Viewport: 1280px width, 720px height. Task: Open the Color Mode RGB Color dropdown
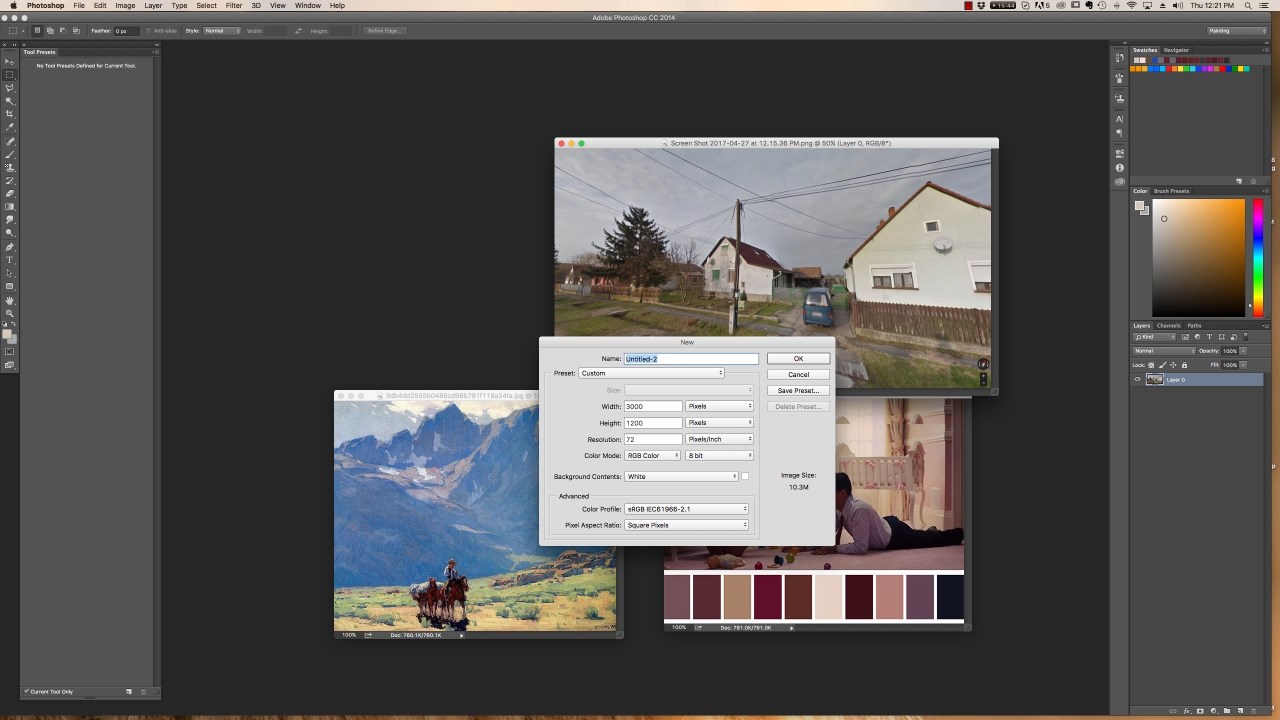point(652,455)
